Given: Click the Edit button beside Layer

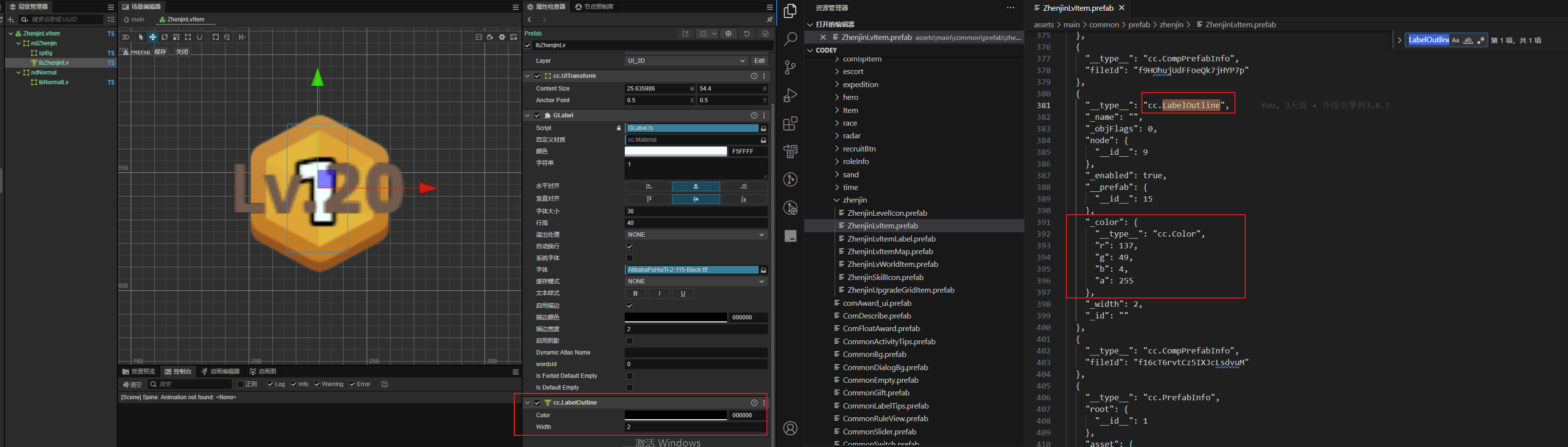Looking at the screenshot, I should point(760,61).
